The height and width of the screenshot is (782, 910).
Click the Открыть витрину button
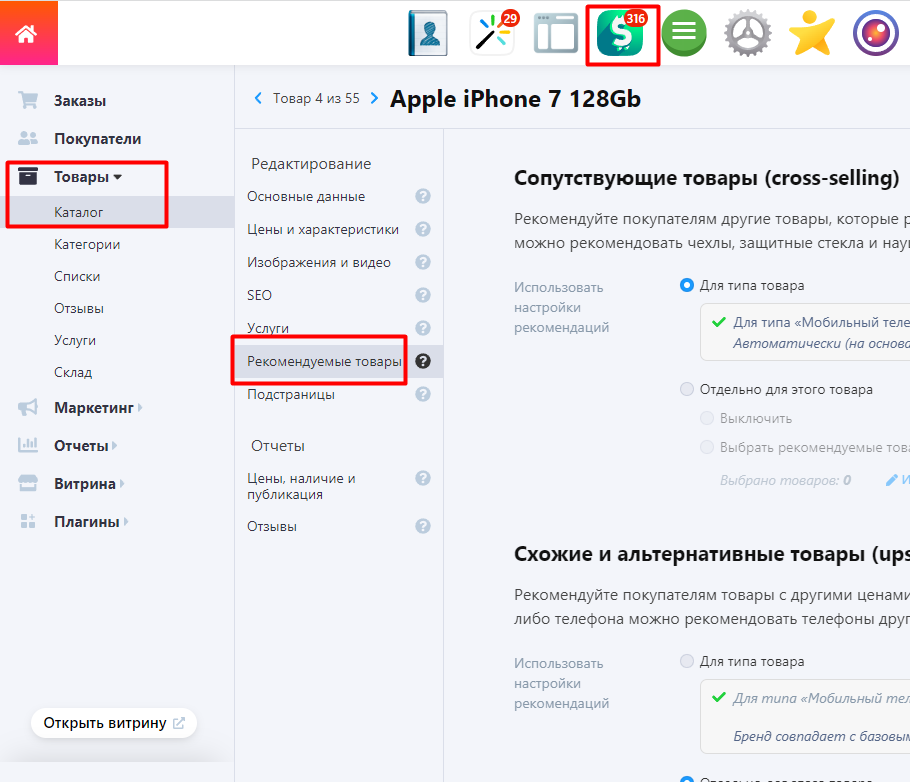point(113,723)
